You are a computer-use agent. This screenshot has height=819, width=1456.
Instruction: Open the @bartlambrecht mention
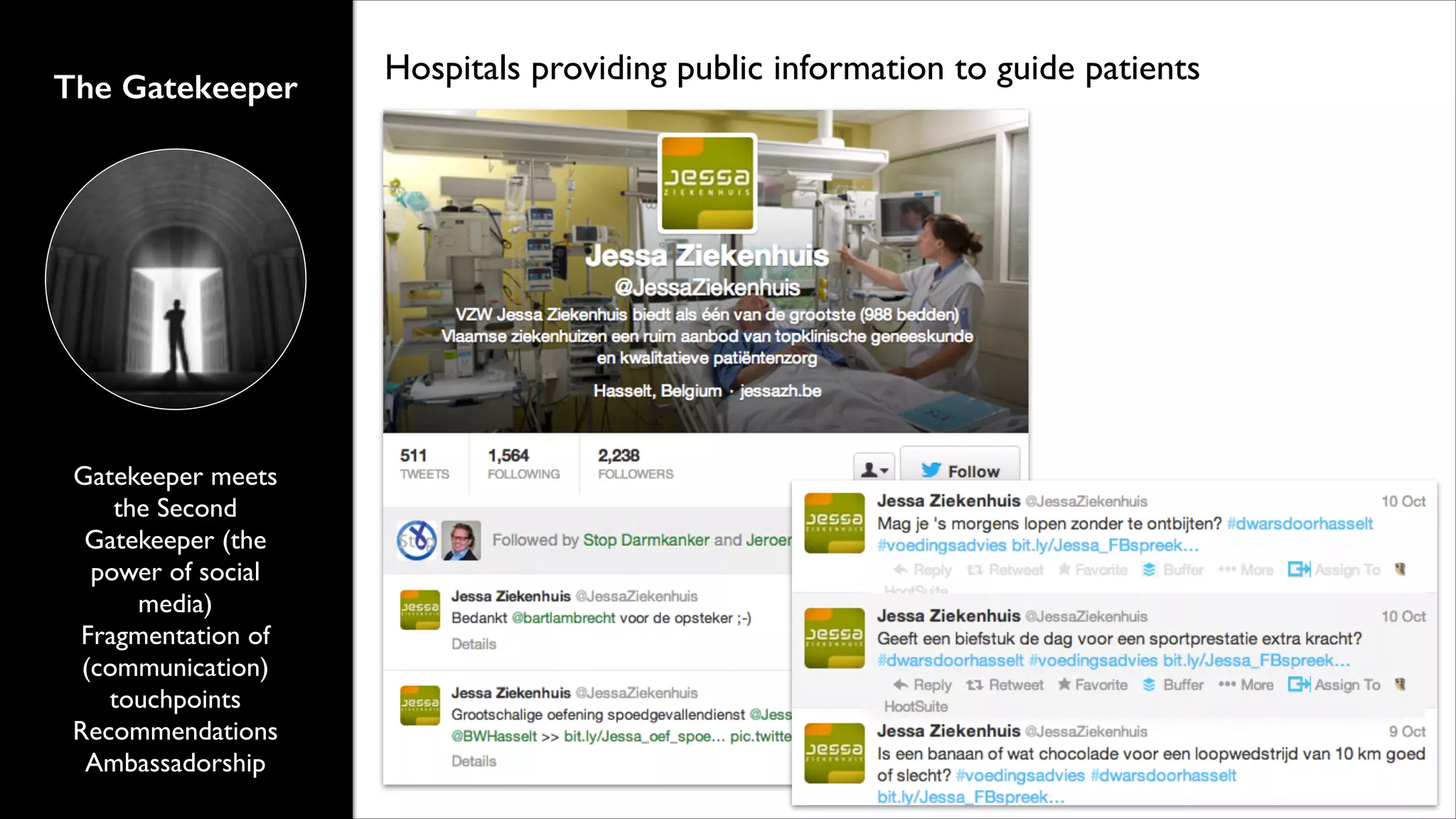(564, 618)
